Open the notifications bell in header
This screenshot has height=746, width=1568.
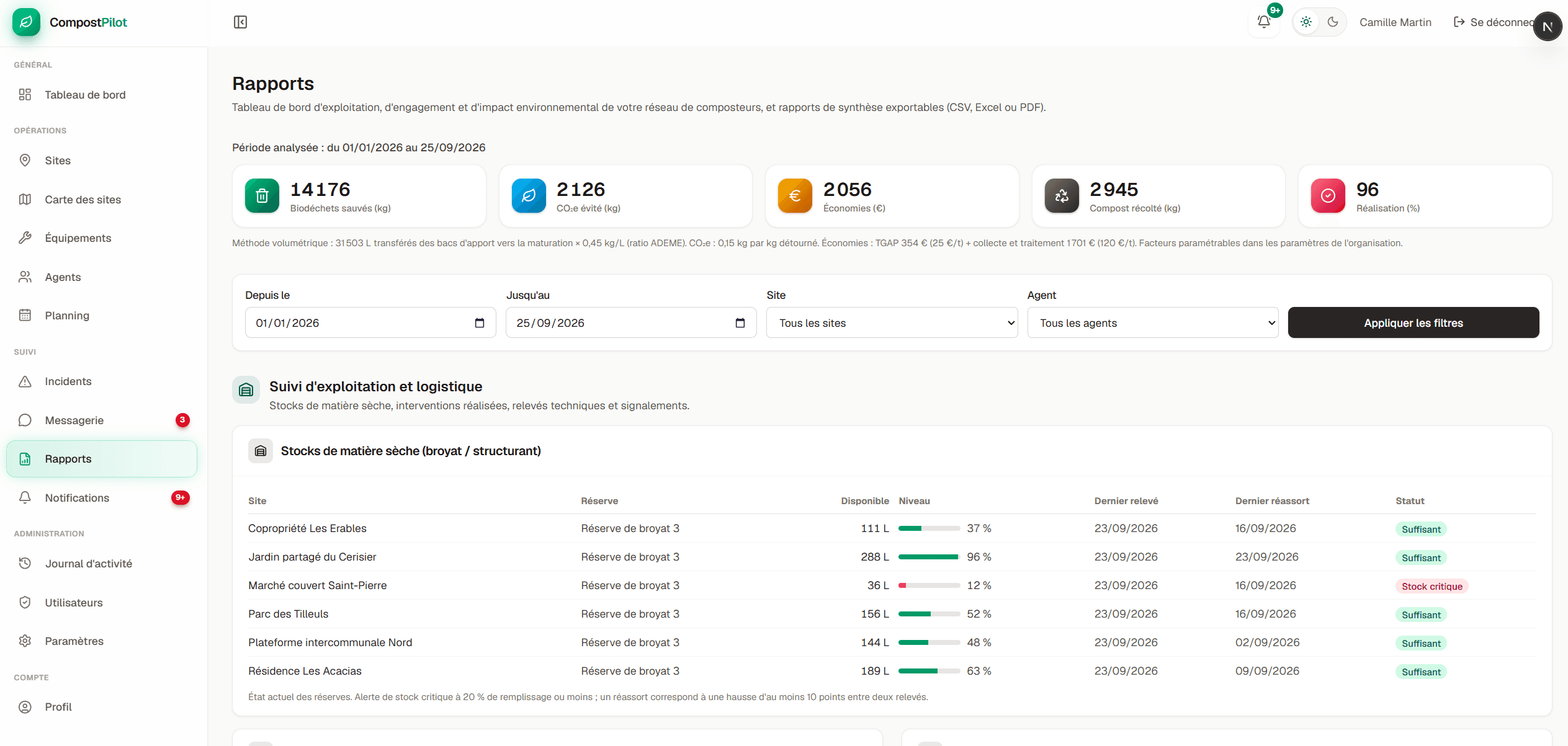tap(1264, 22)
